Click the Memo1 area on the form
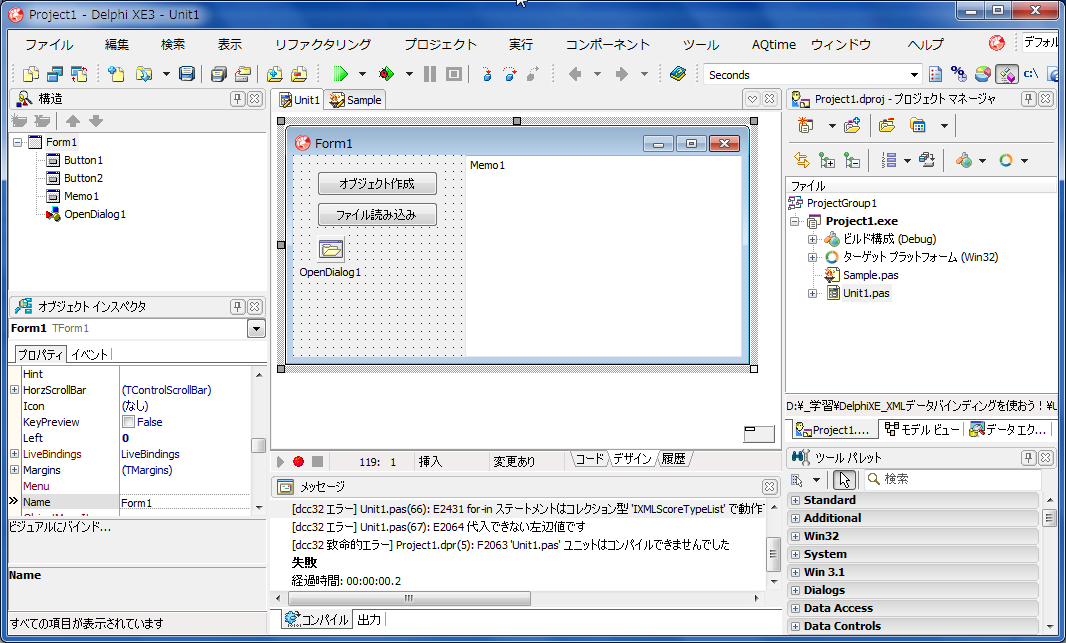The height and width of the screenshot is (643, 1066). point(603,255)
